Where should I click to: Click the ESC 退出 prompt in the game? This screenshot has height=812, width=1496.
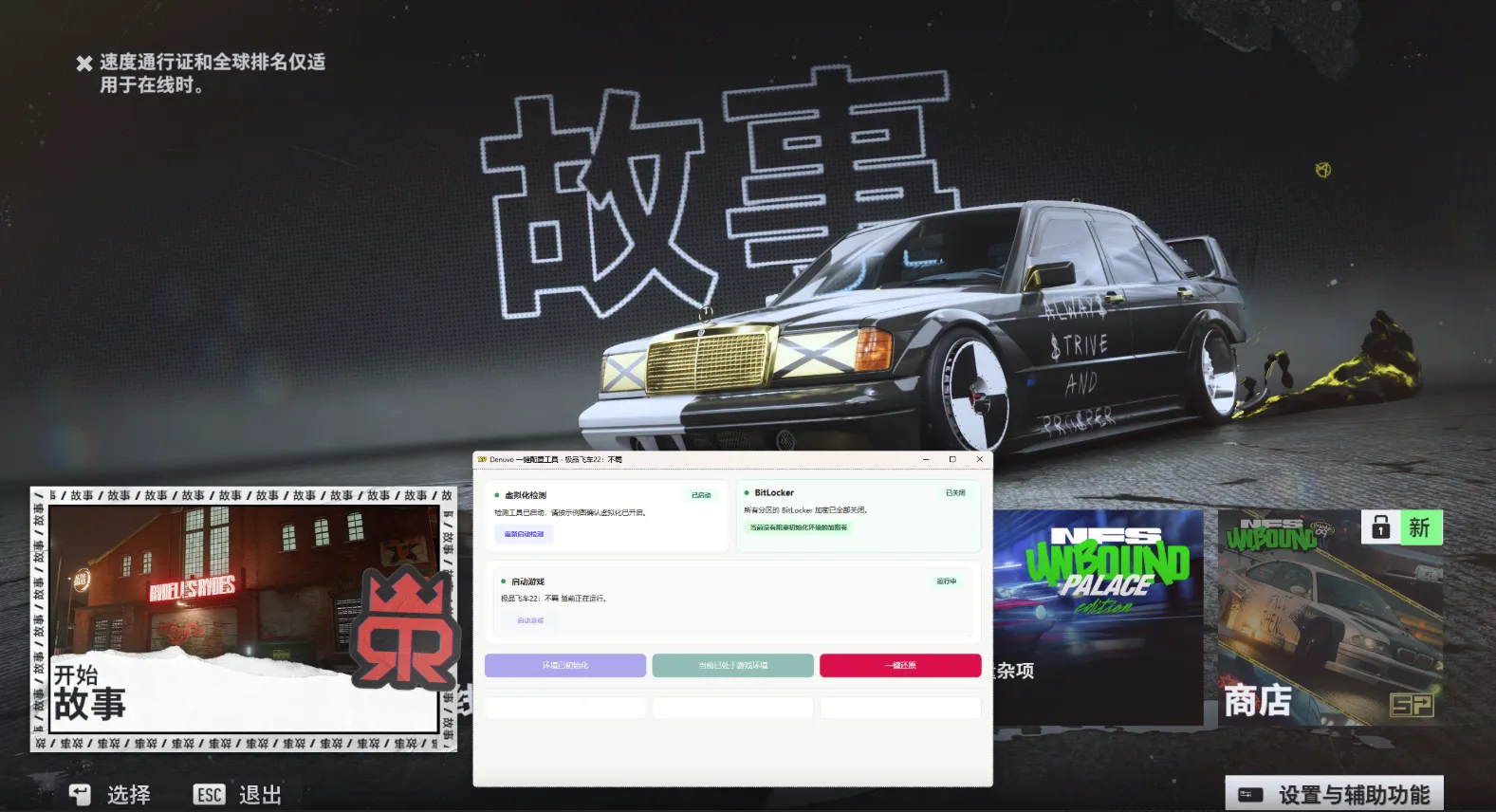point(237,795)
